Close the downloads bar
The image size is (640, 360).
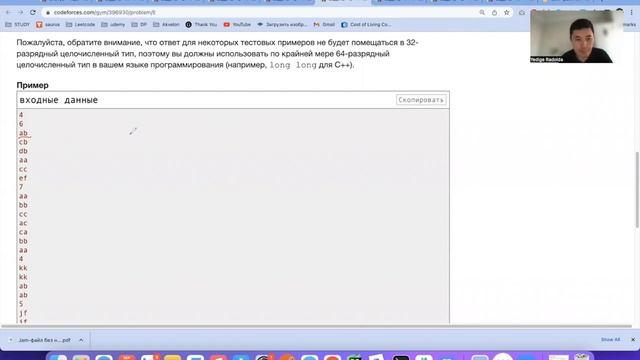point(633,340)
